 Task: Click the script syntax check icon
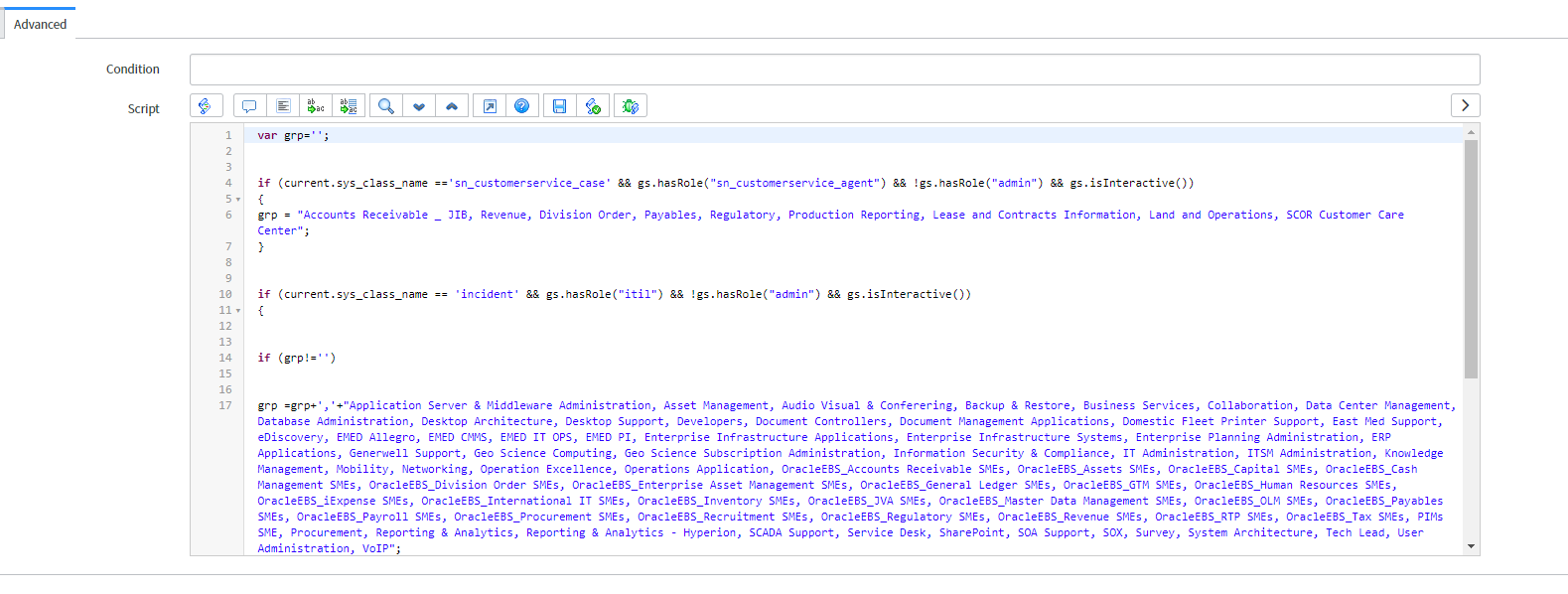tap(593, 106)
